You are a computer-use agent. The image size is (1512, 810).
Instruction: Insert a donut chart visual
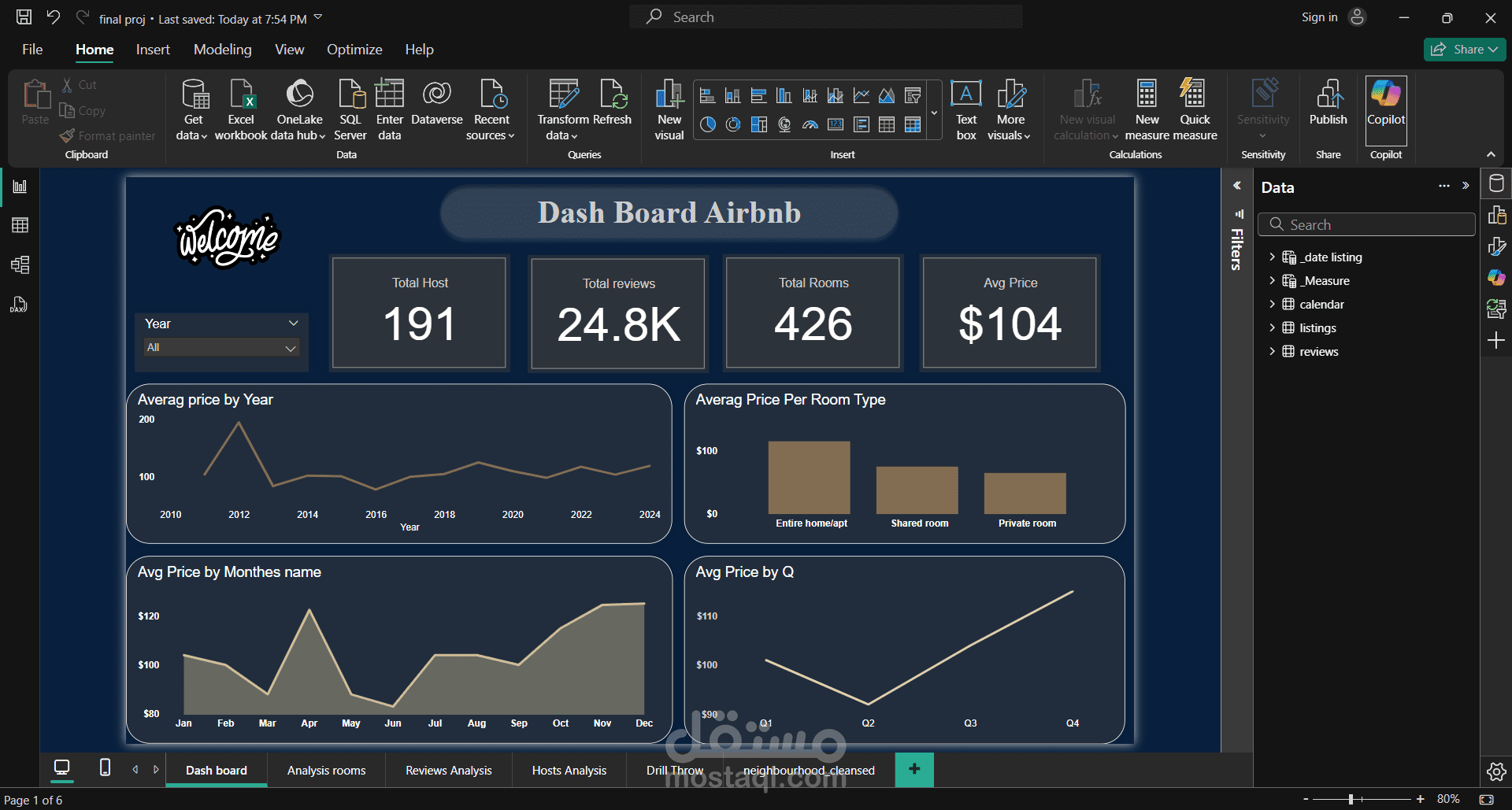[x=732, y=124]
